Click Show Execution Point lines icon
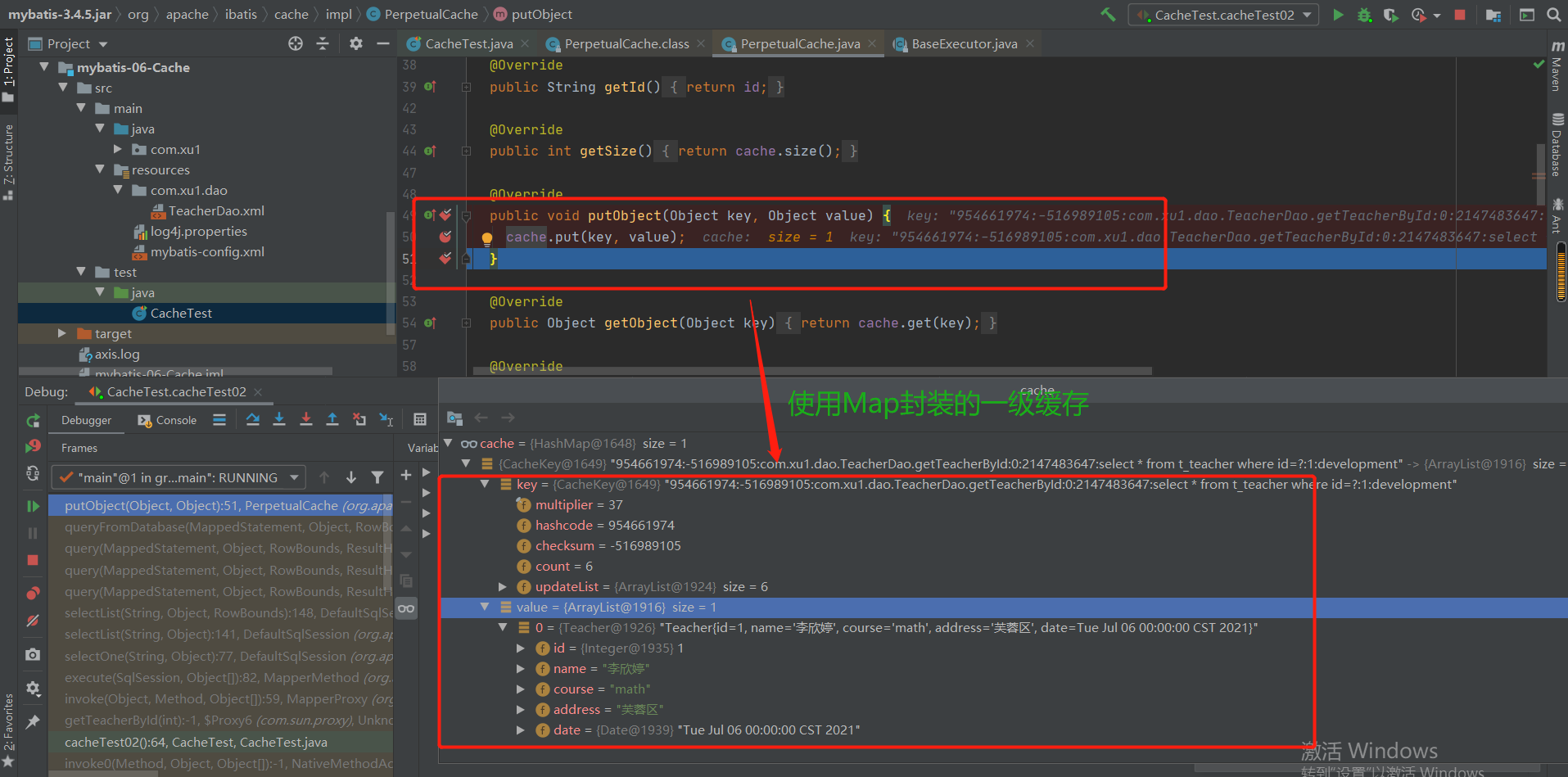The width and height of the screenshot is (1568, 777). 219,419
